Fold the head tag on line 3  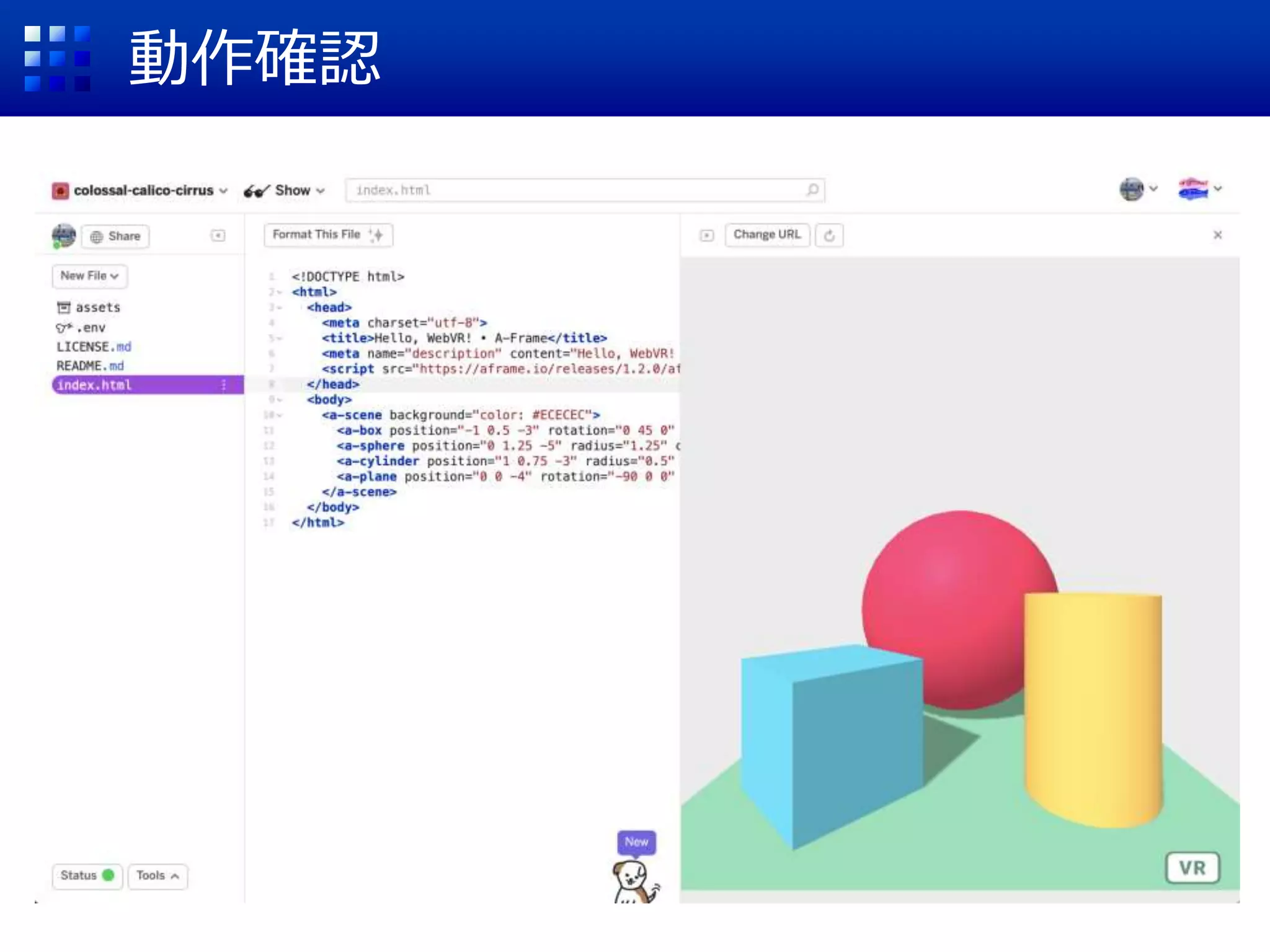click(x=279, y=307)
